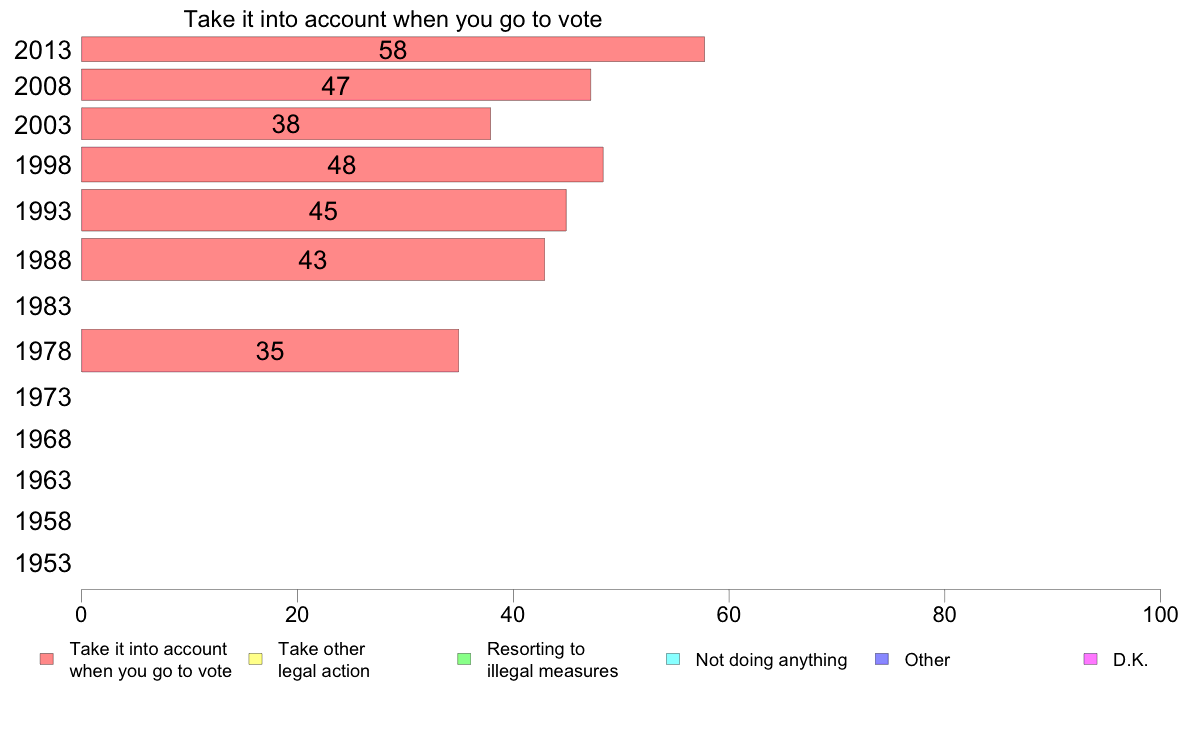Click the 1988 bar showing 43

pos(313,259)
